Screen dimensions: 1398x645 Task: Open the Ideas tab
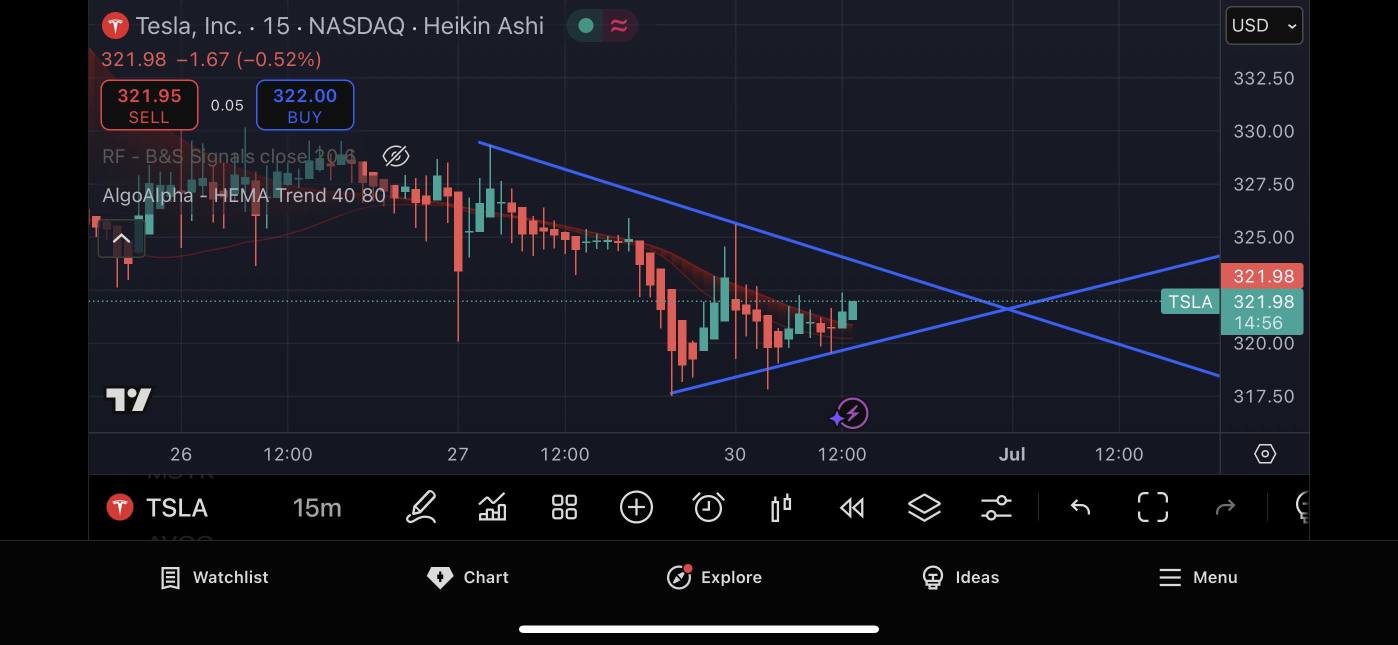(959, 577)
